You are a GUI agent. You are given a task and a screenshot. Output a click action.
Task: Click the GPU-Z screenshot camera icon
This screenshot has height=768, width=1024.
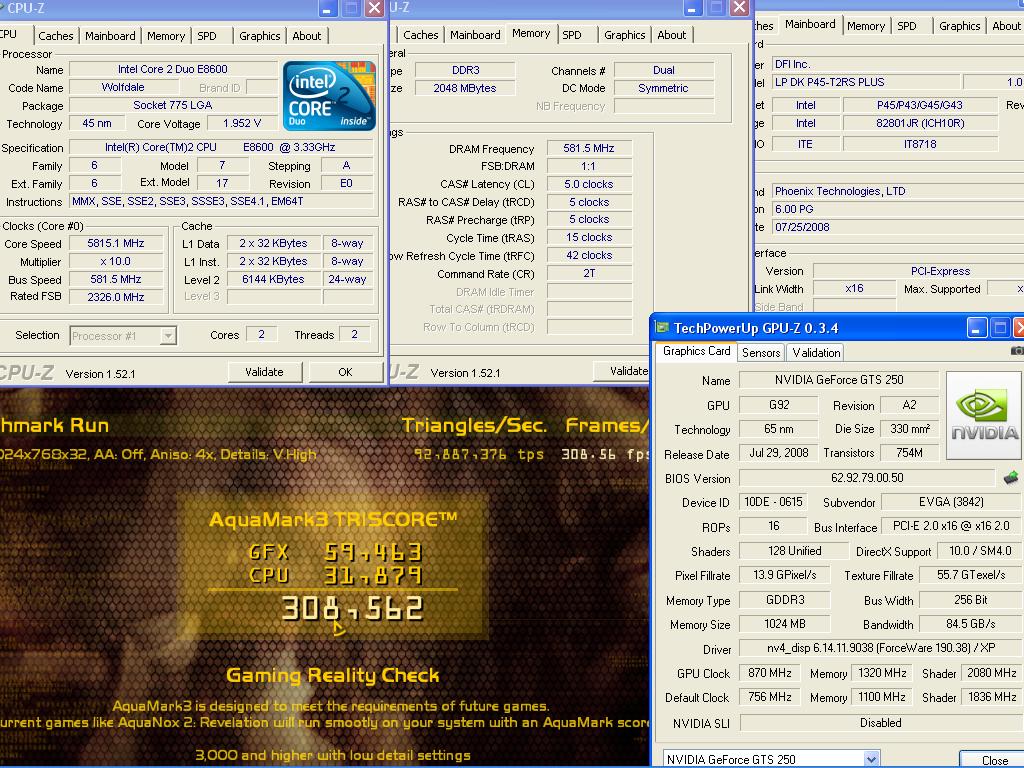coord(1017,351)
